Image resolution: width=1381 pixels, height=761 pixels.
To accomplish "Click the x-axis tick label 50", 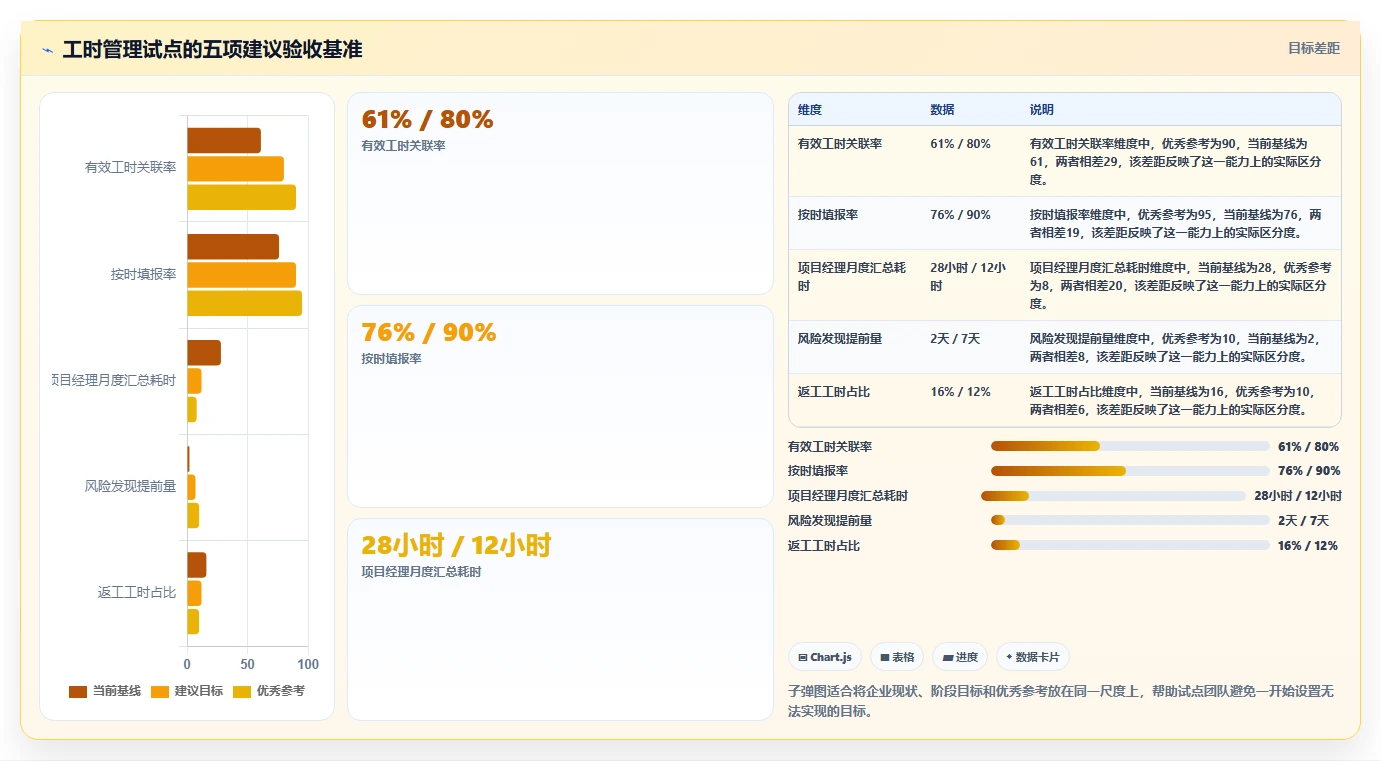I will (247, 664).
